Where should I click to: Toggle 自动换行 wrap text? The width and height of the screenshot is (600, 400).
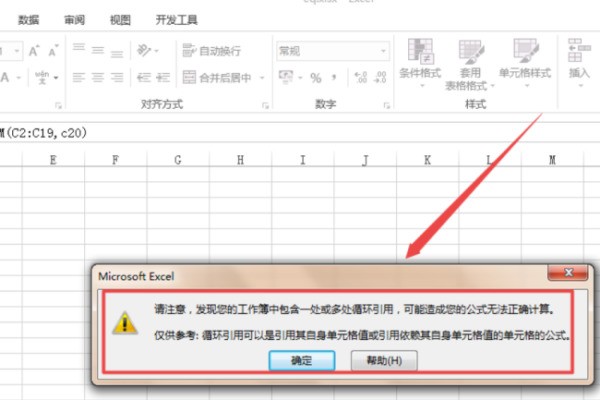212,51
